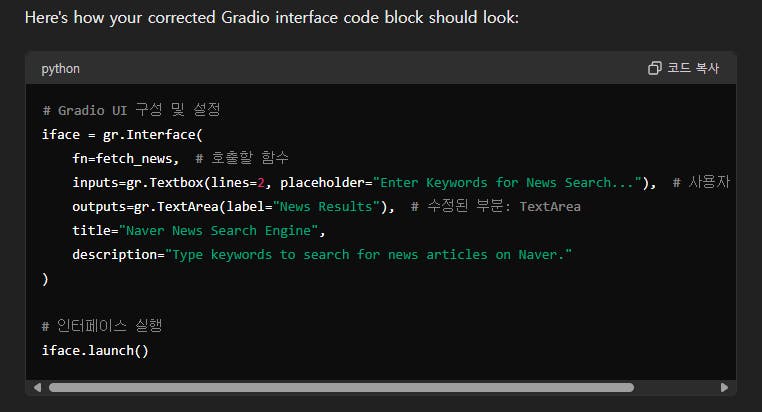
Task: Click the horizontal scrollbar thumb
Action: coord(341,387)
